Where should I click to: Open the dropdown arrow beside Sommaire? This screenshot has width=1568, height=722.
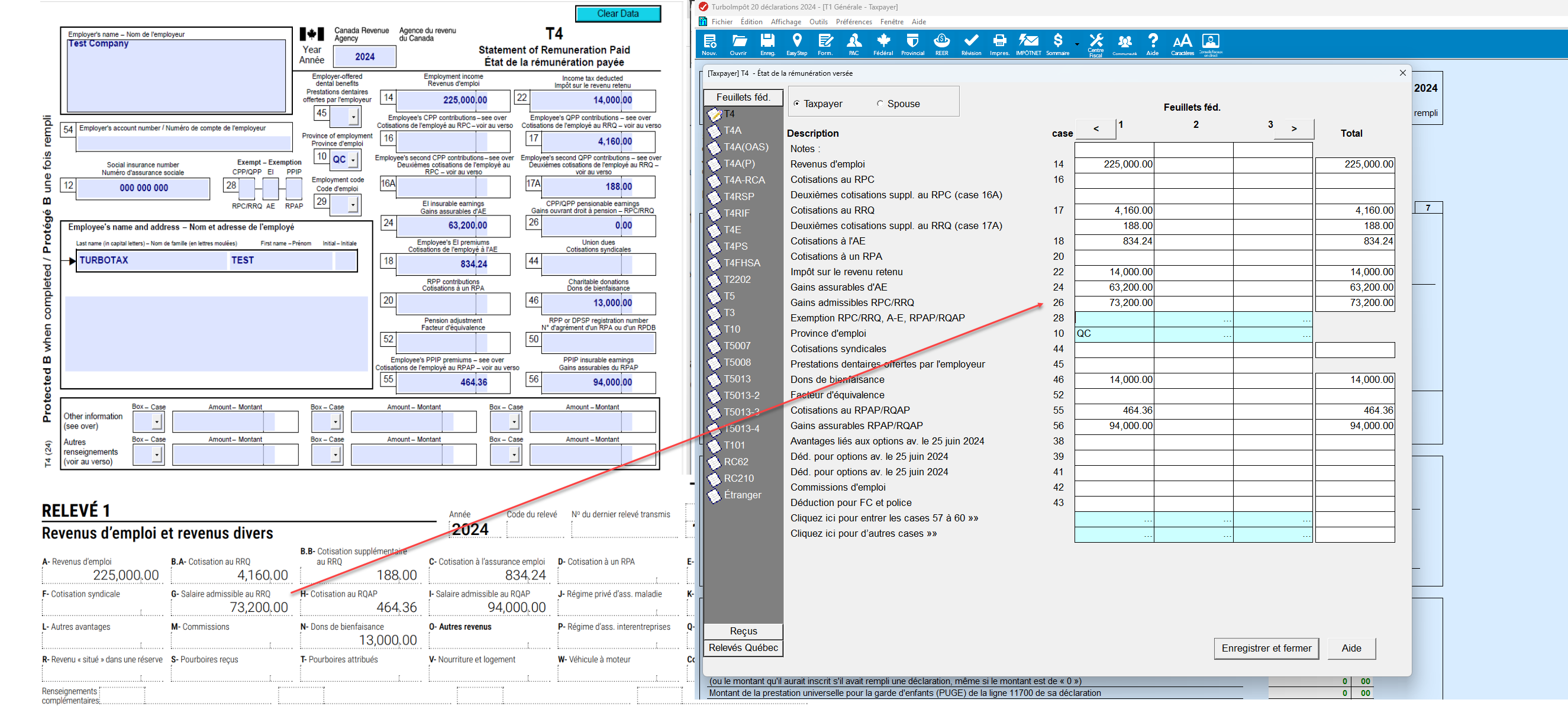click(x=1077, y=44)
